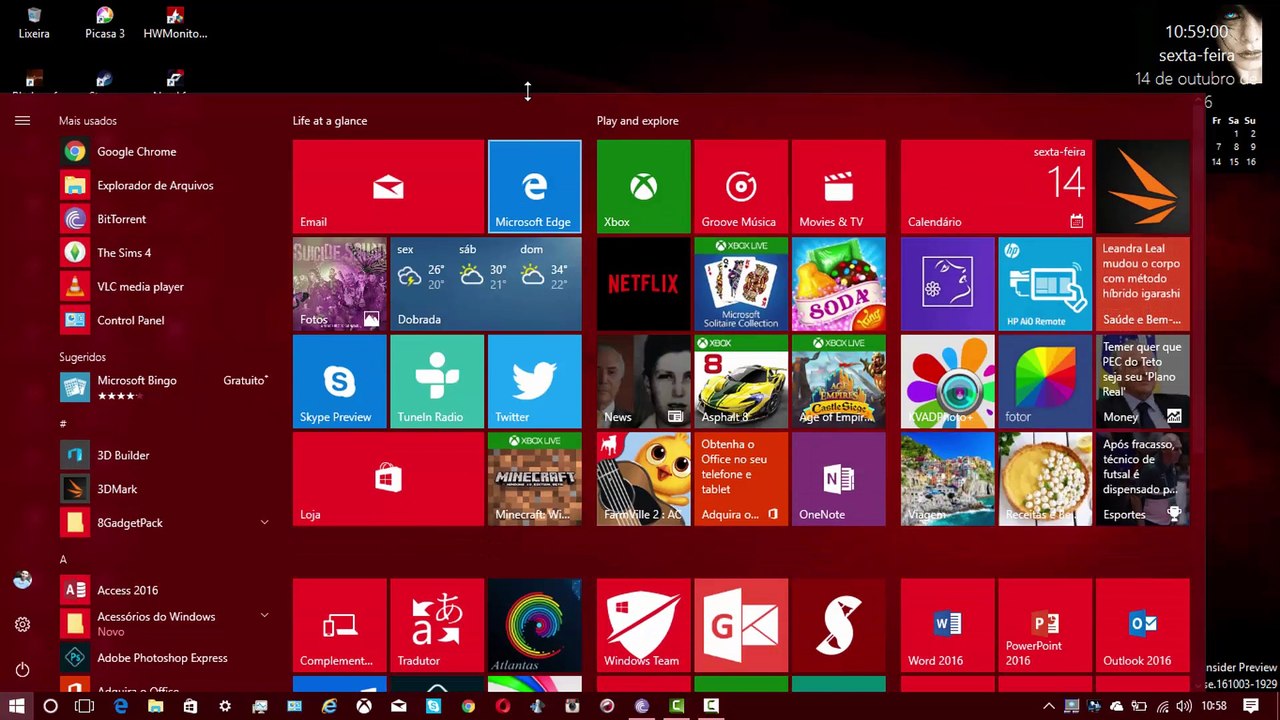Open the Loja store tile
This screenshot has width=1280, height=720.
pyautogui.click(x=388, y=479)
